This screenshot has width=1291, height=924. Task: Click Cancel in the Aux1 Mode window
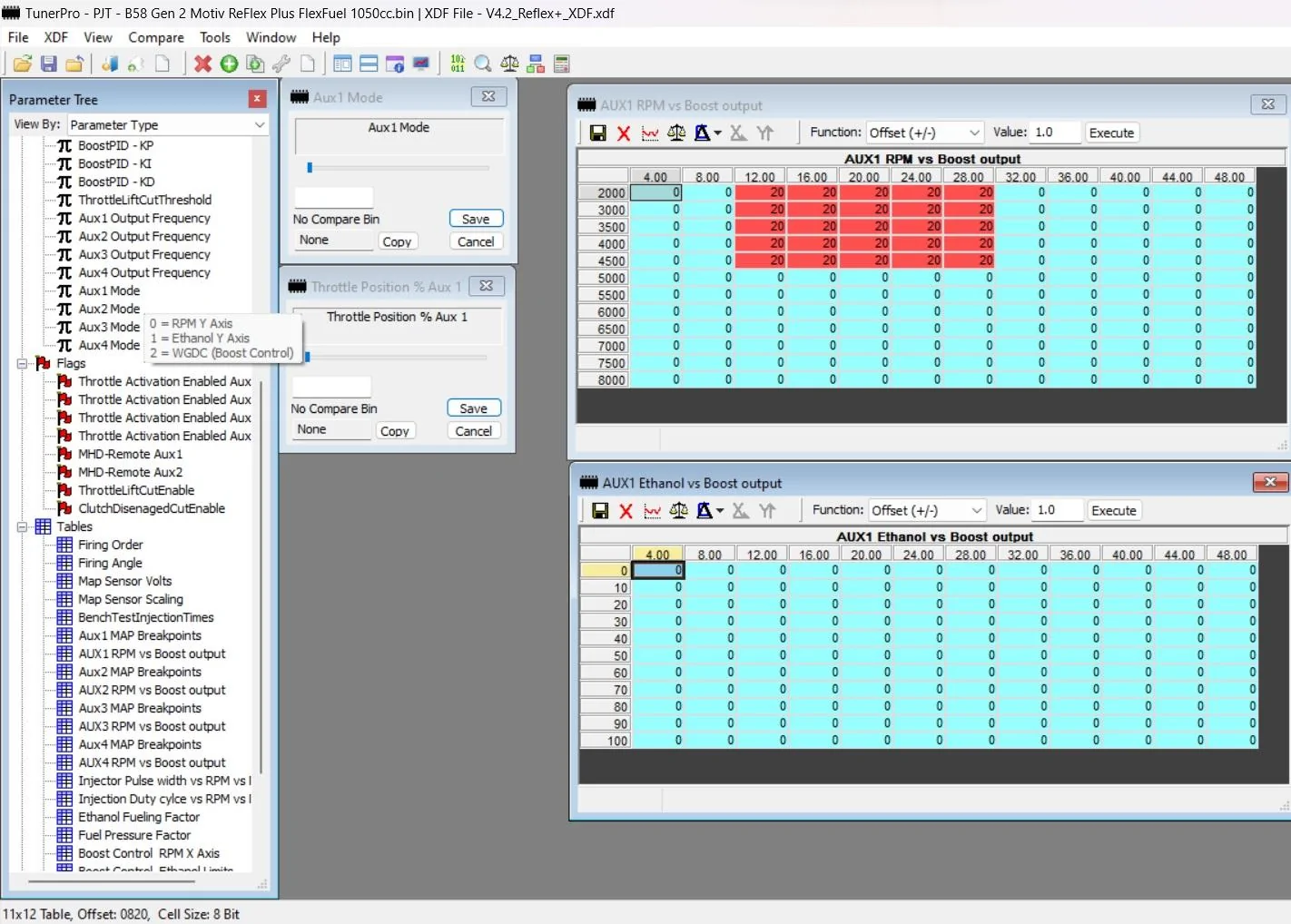tap(476, 241)
